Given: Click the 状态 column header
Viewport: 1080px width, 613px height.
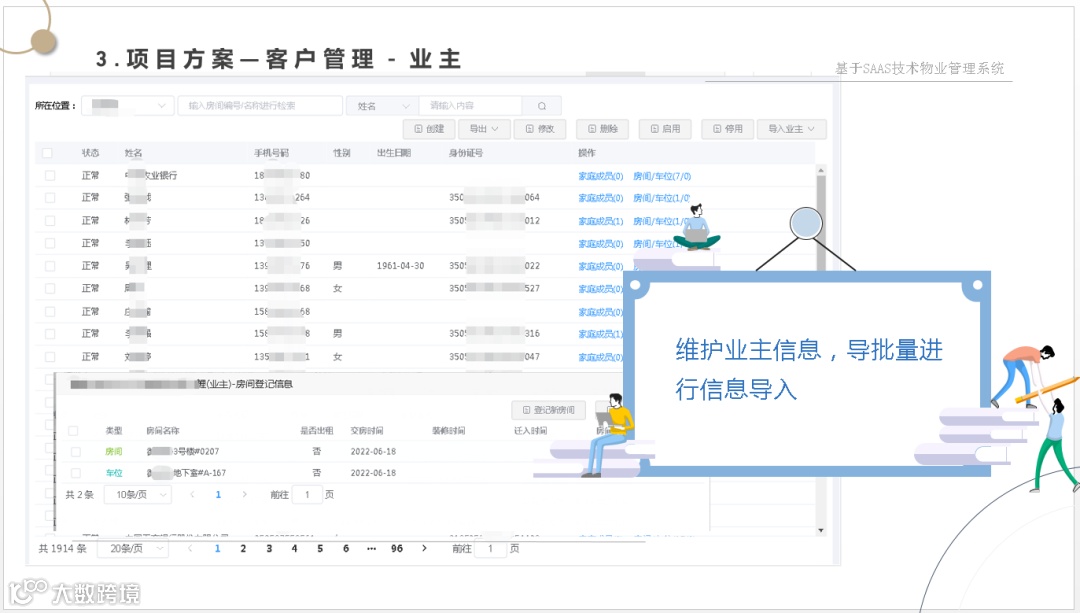Looking at the screenshot, I should pos(90,153).
